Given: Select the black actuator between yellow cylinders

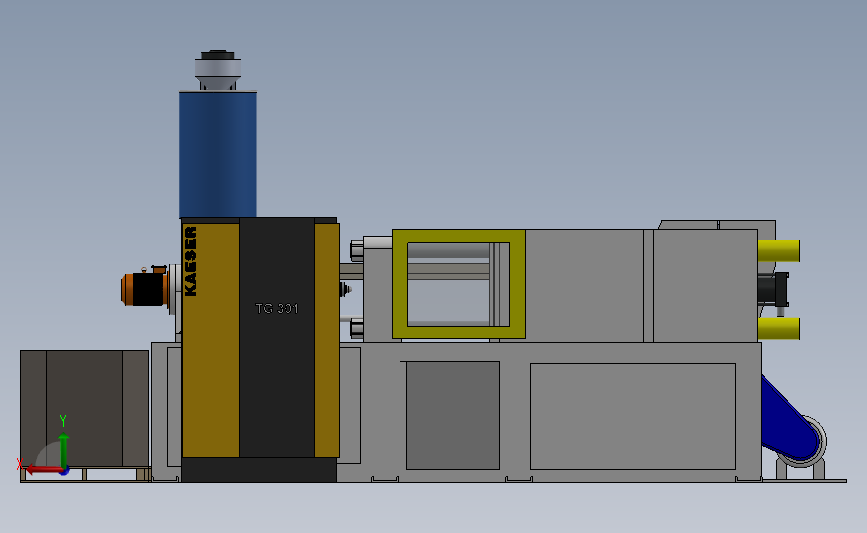Looking at the screenshot, I should click(773, 289).
